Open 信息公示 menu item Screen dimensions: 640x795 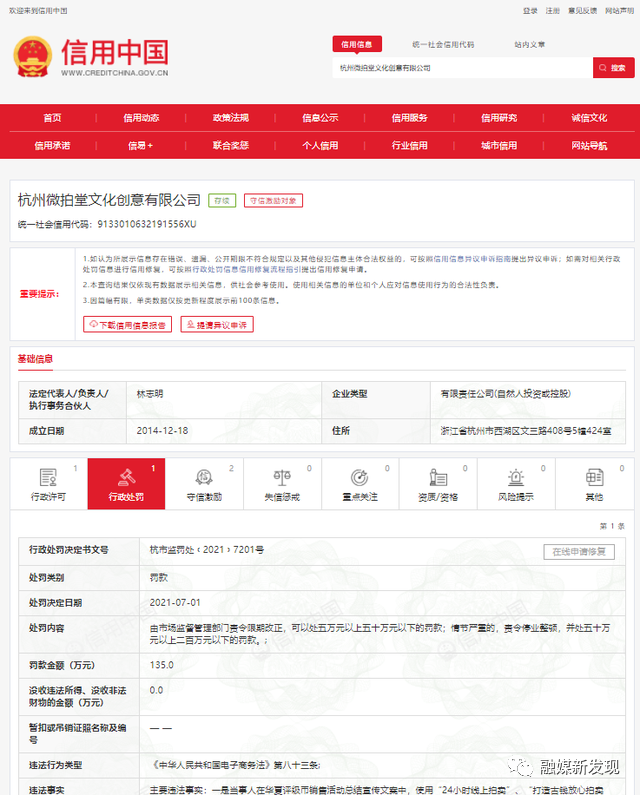pyautogui.click(x=320, y=118)
